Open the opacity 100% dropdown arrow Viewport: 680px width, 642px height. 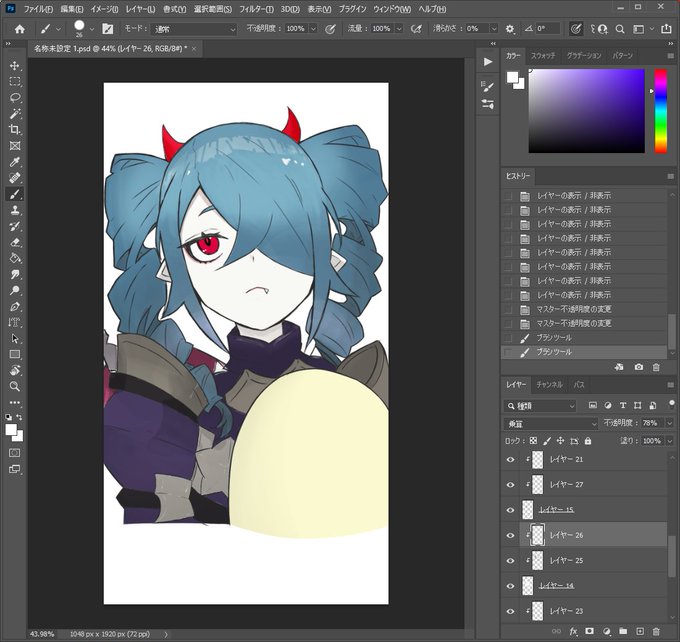coord(313,29)
